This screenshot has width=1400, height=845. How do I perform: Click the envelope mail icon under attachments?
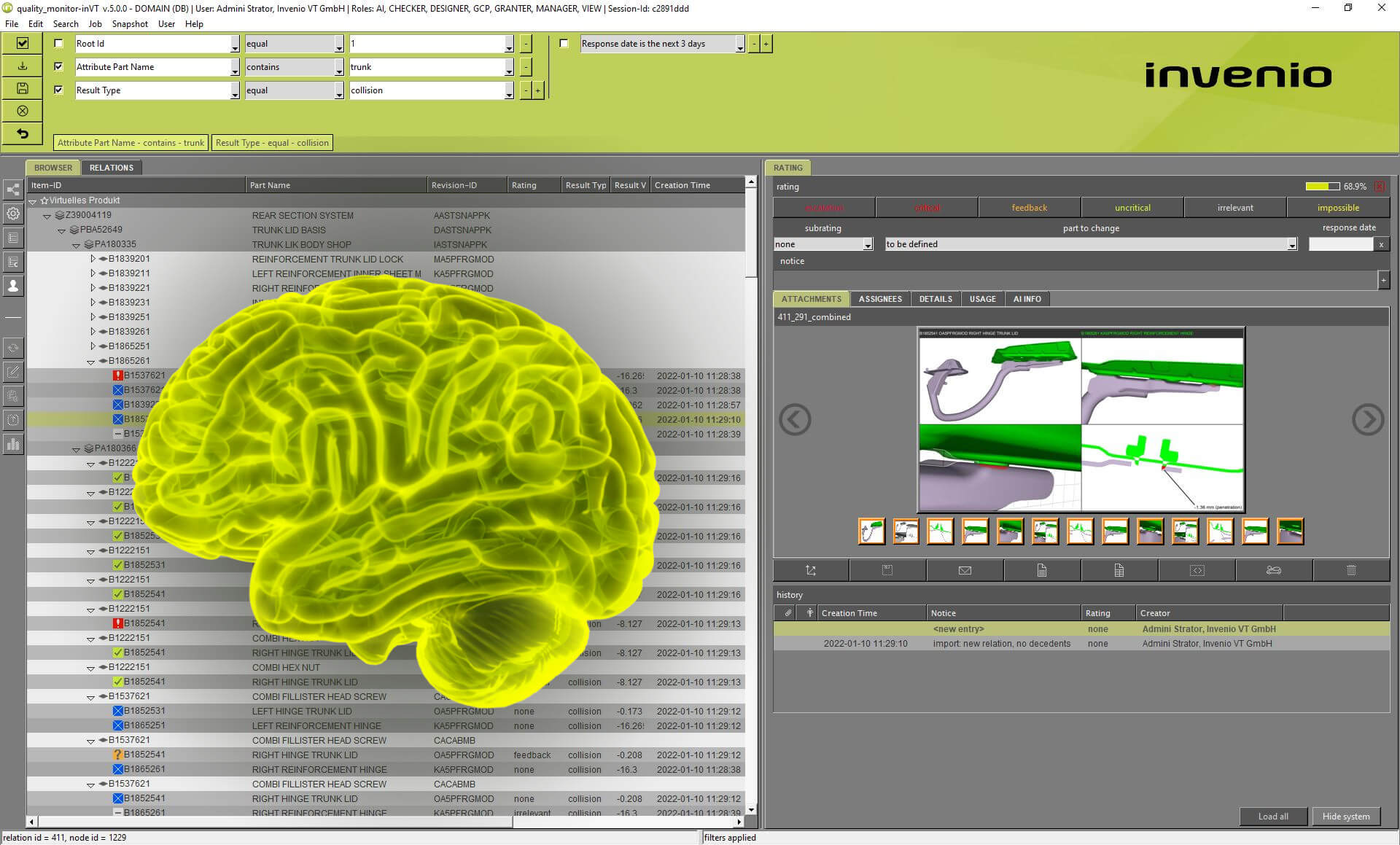click(x=965, y=570)
